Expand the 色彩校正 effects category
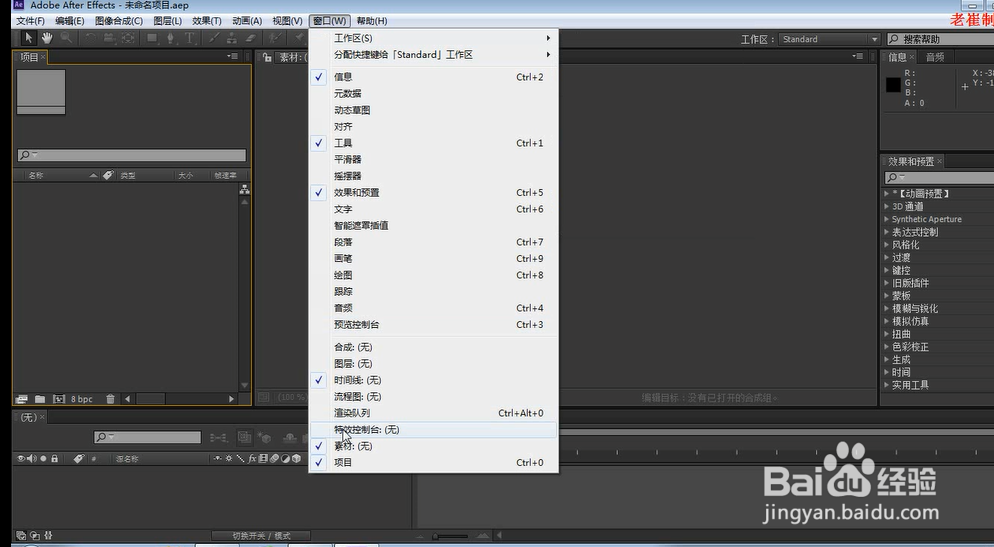Screen dimensions: 994x547 pos(887,346)
